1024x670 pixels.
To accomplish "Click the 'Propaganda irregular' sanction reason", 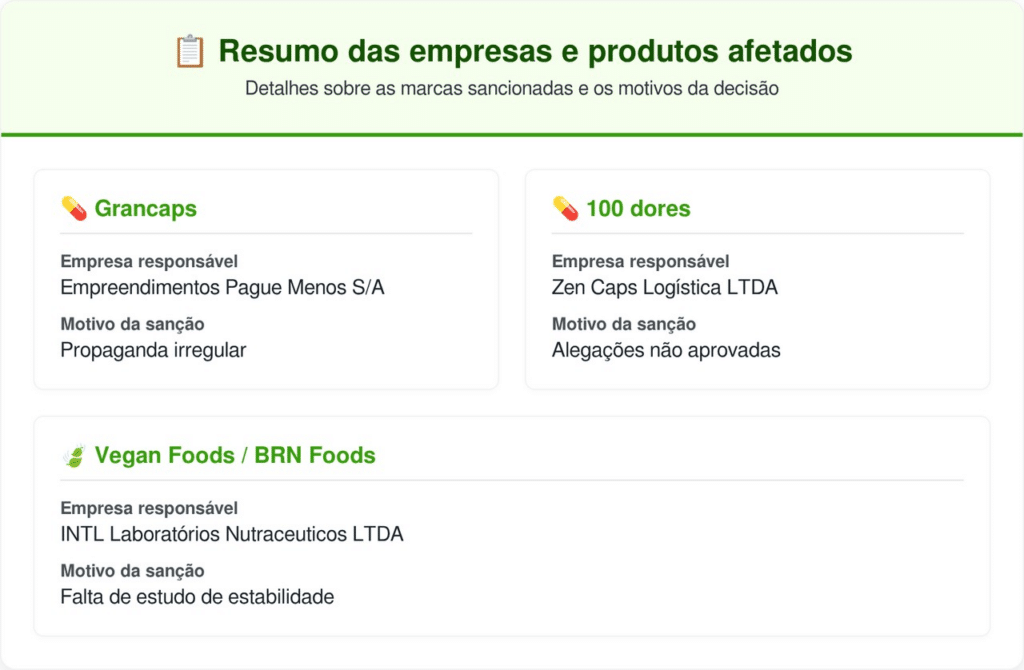I will tap(153, 350).
